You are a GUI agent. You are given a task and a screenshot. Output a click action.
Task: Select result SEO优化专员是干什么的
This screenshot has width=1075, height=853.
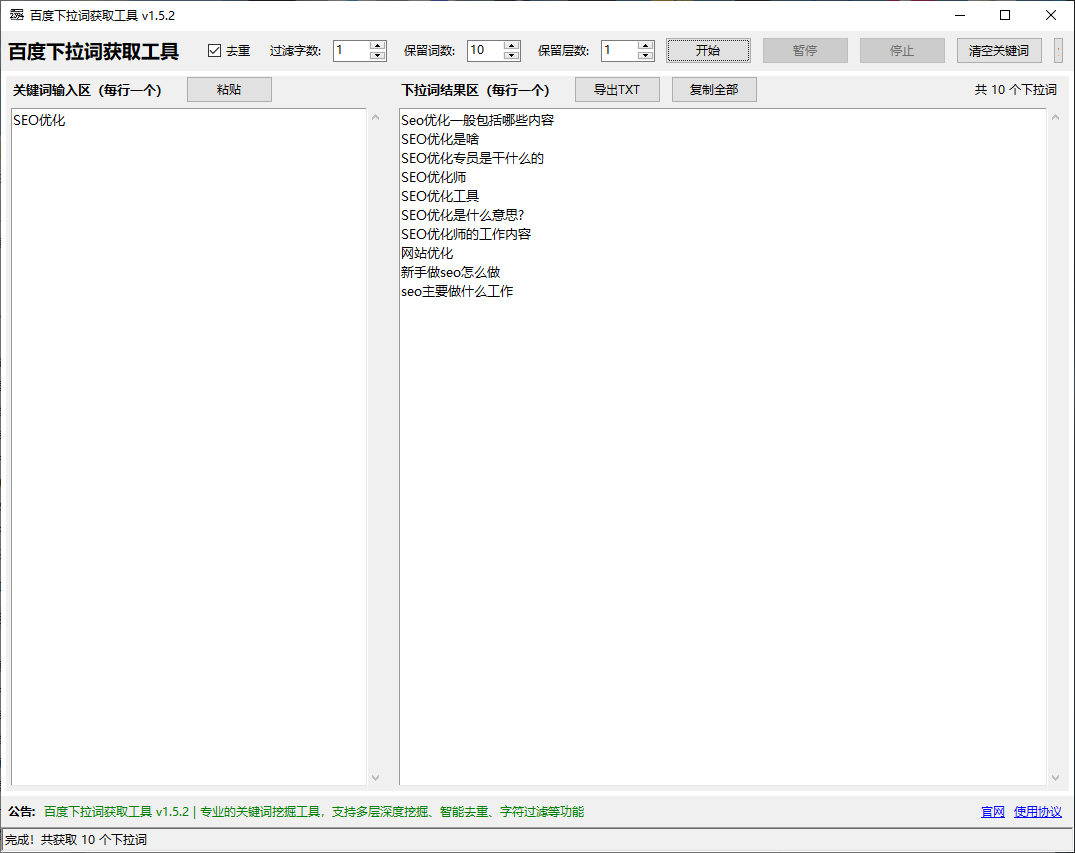(x=472, y=158)
